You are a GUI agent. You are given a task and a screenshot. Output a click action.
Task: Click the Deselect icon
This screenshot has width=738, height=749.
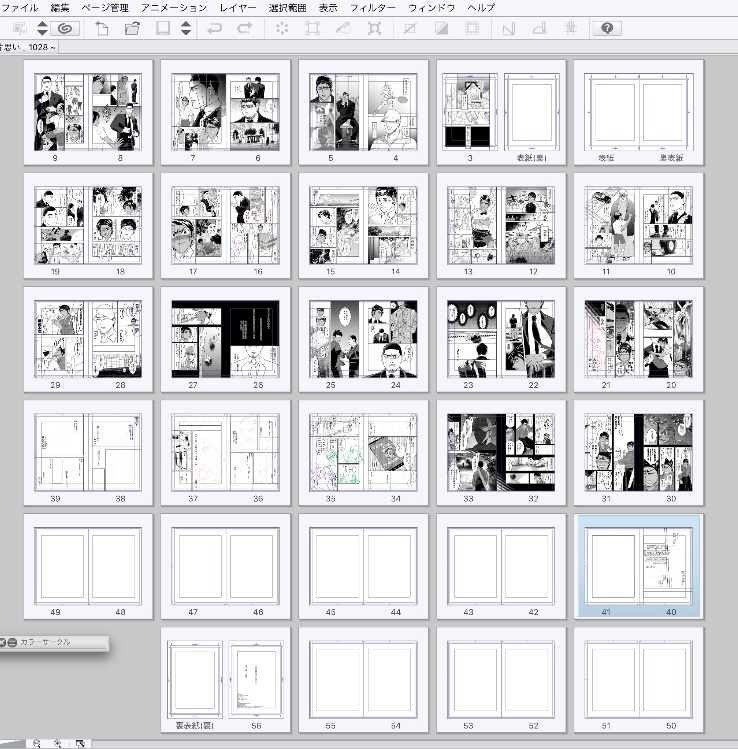pyautogui.click(x=410, y=28)
